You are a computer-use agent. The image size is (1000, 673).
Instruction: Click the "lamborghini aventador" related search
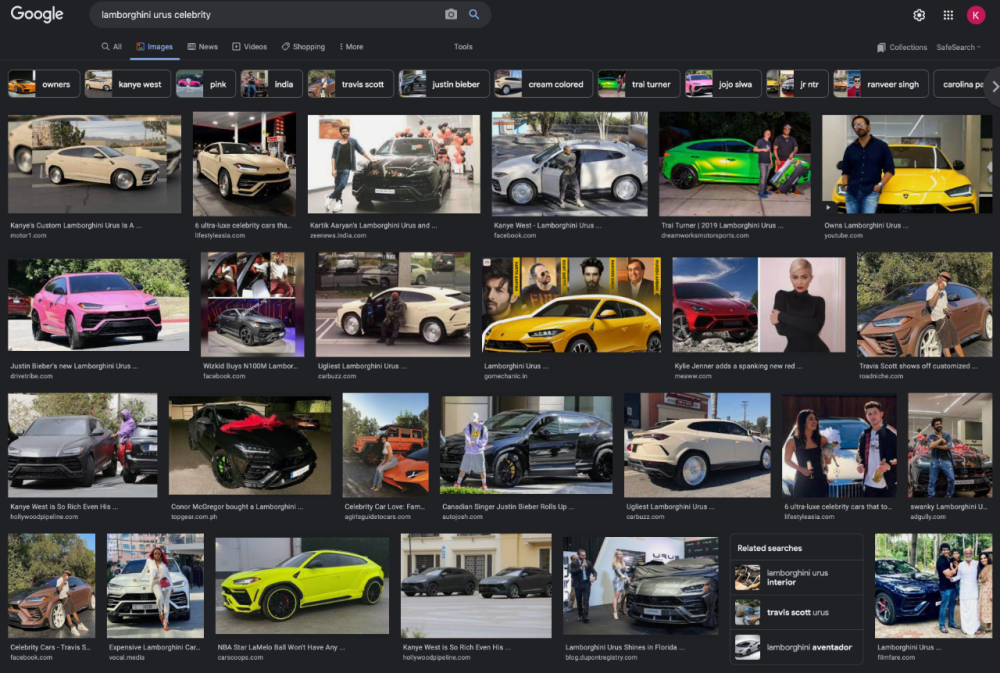797,647
